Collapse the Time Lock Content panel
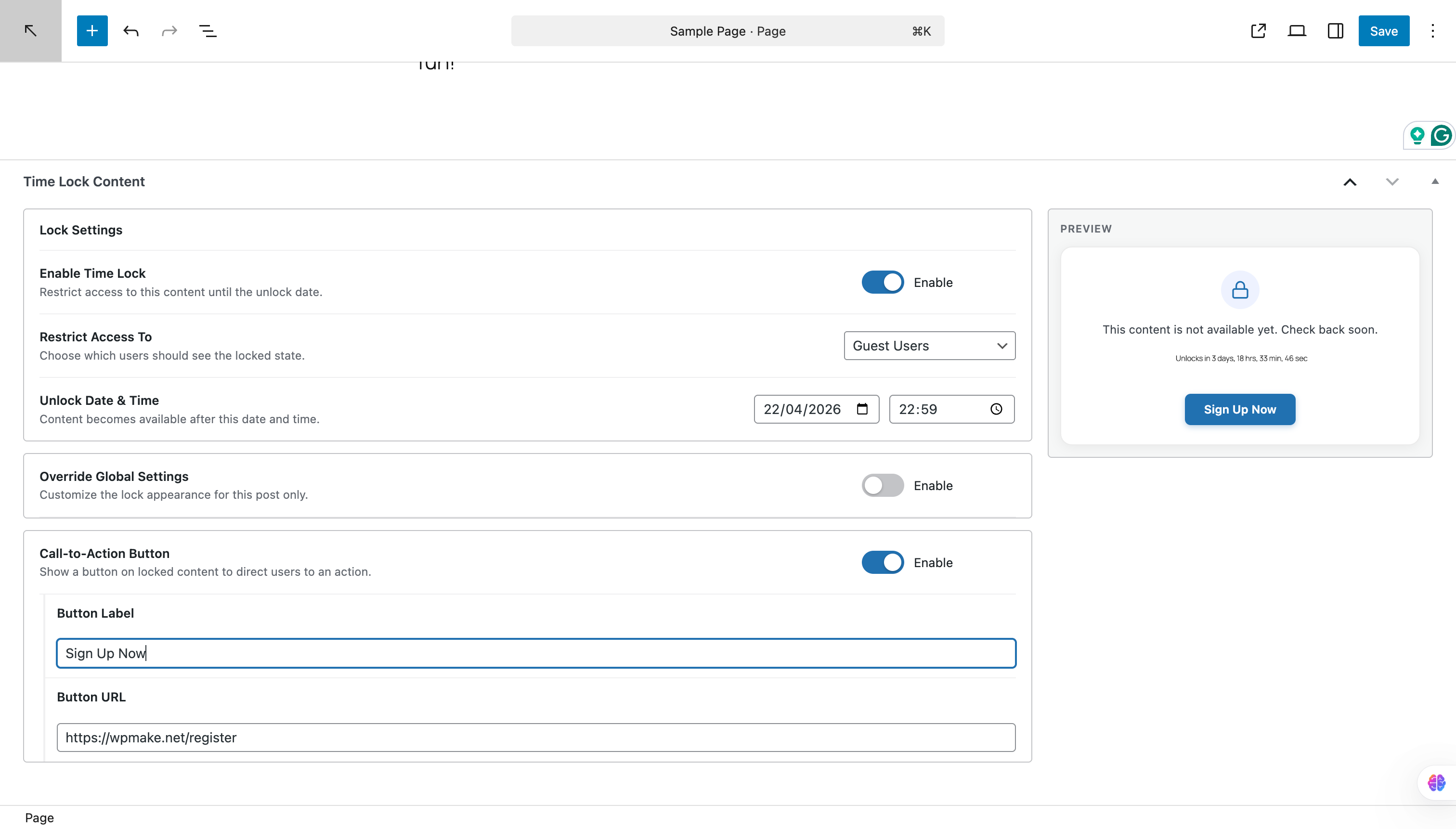The image size is (1456, 829). click(1435, 181)
